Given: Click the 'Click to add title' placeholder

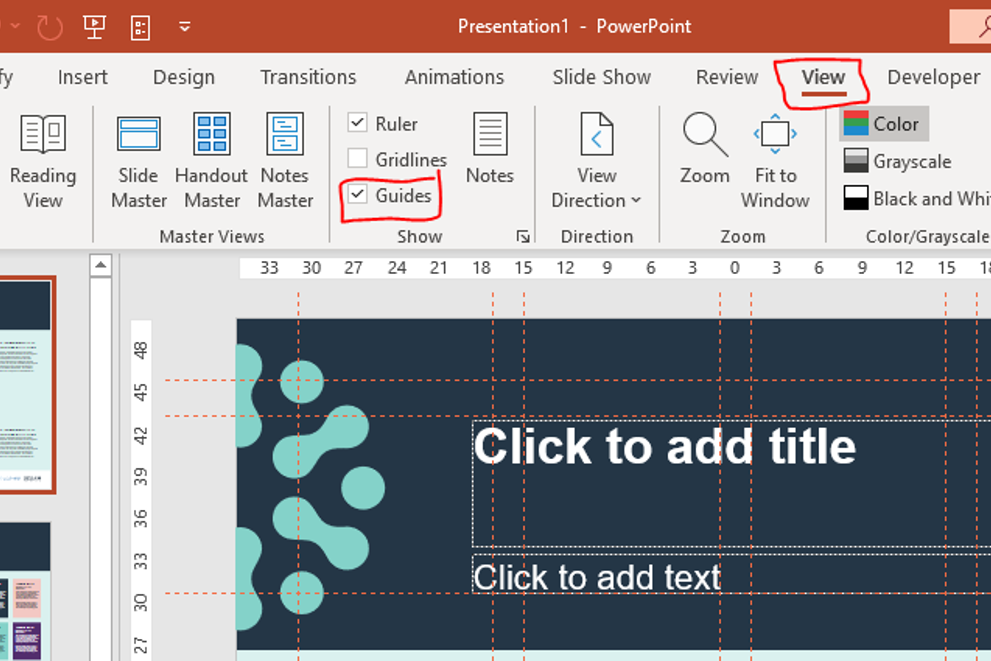Looking at the screenshot, I should pyautogui.click(x=664, y=446).
